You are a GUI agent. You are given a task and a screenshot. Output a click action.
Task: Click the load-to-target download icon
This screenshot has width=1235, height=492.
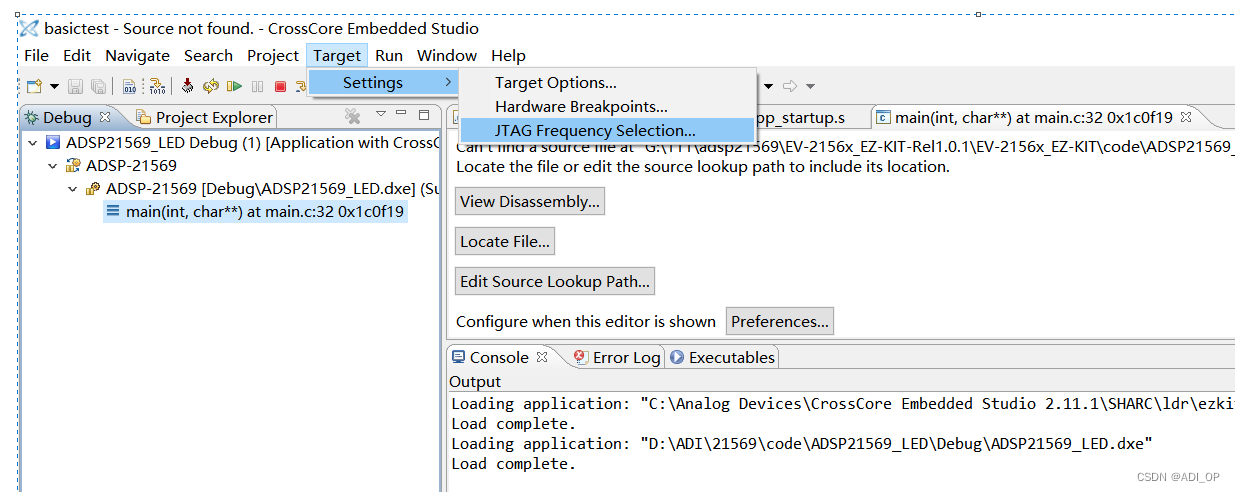pos(188,87)
